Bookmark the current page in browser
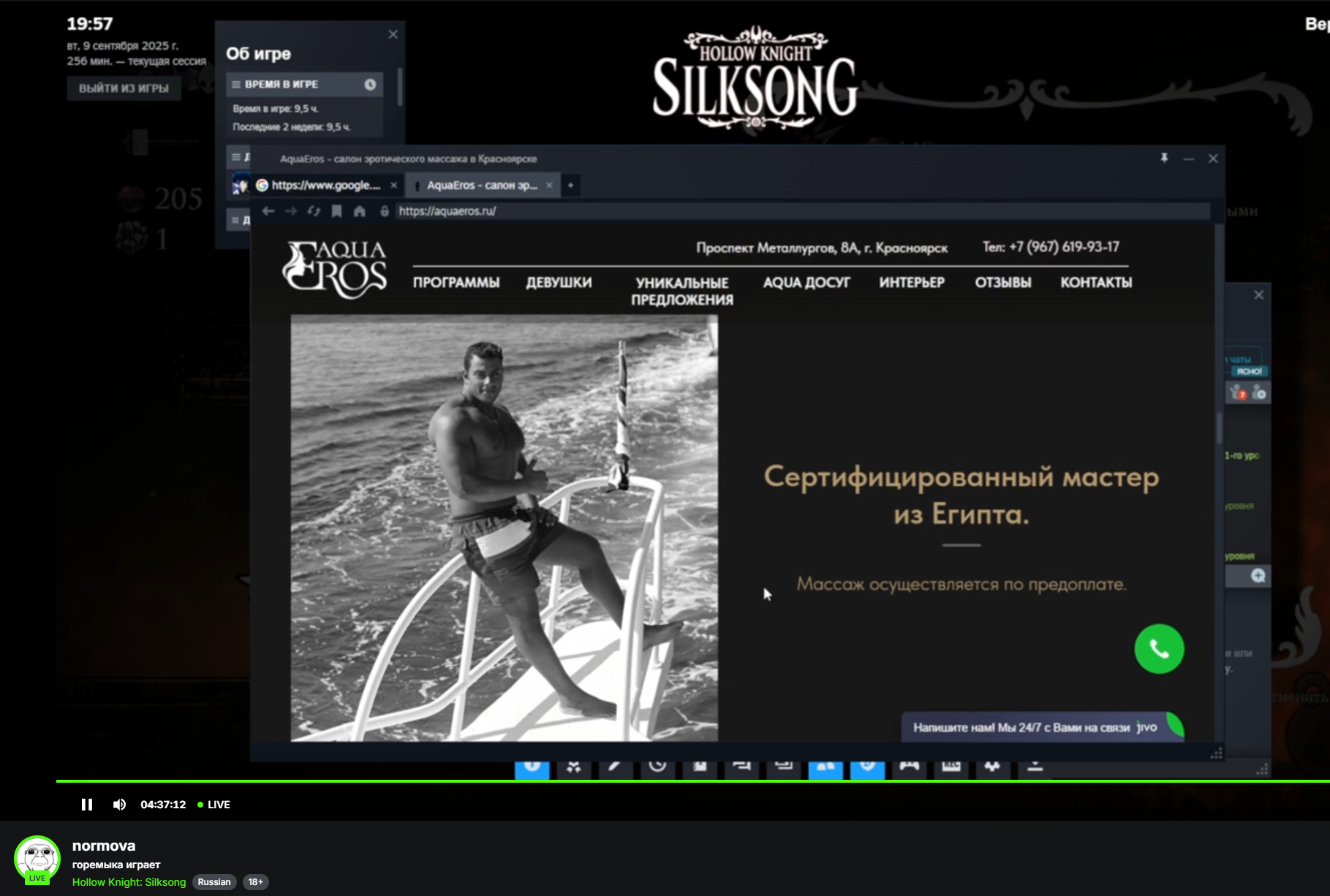Screen dimensions: 1330x896 point(336,211)
